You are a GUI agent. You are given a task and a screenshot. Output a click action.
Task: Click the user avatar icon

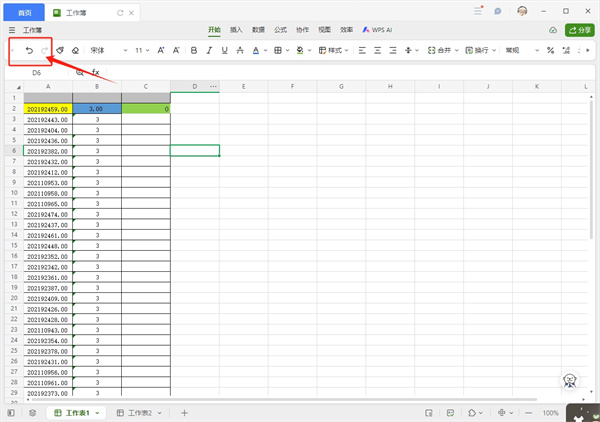[x=522, y=11]
